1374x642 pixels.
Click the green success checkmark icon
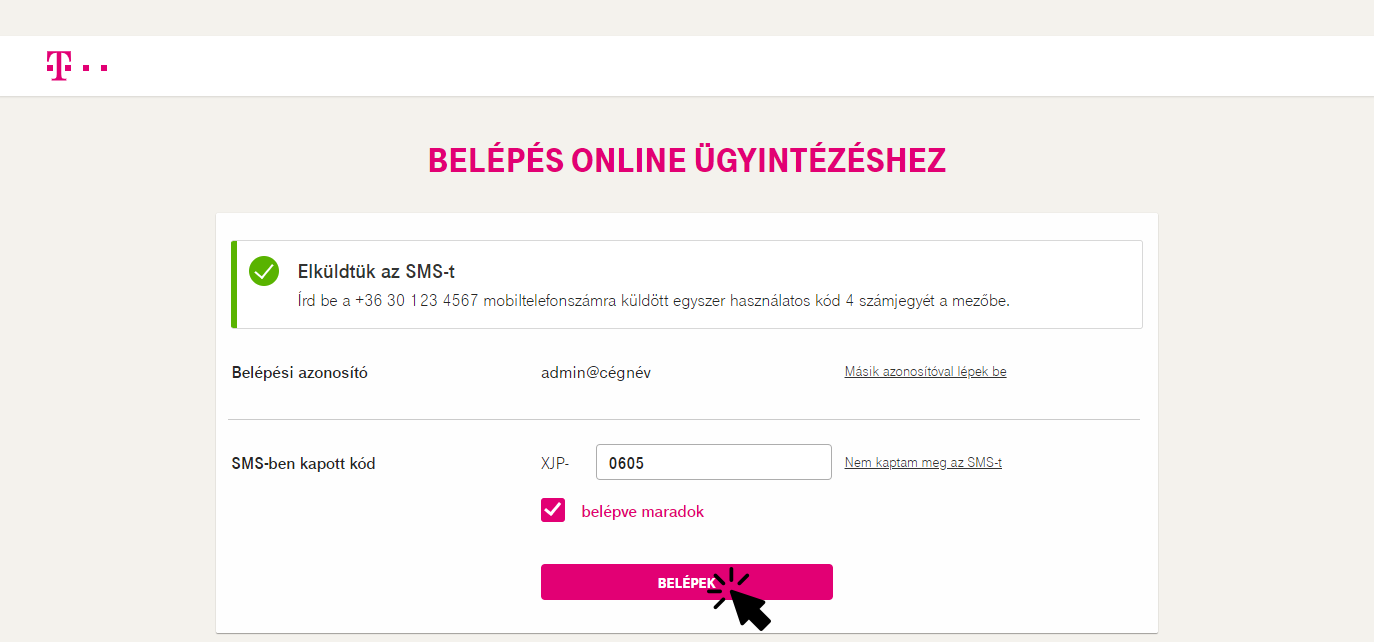(264, 271)
